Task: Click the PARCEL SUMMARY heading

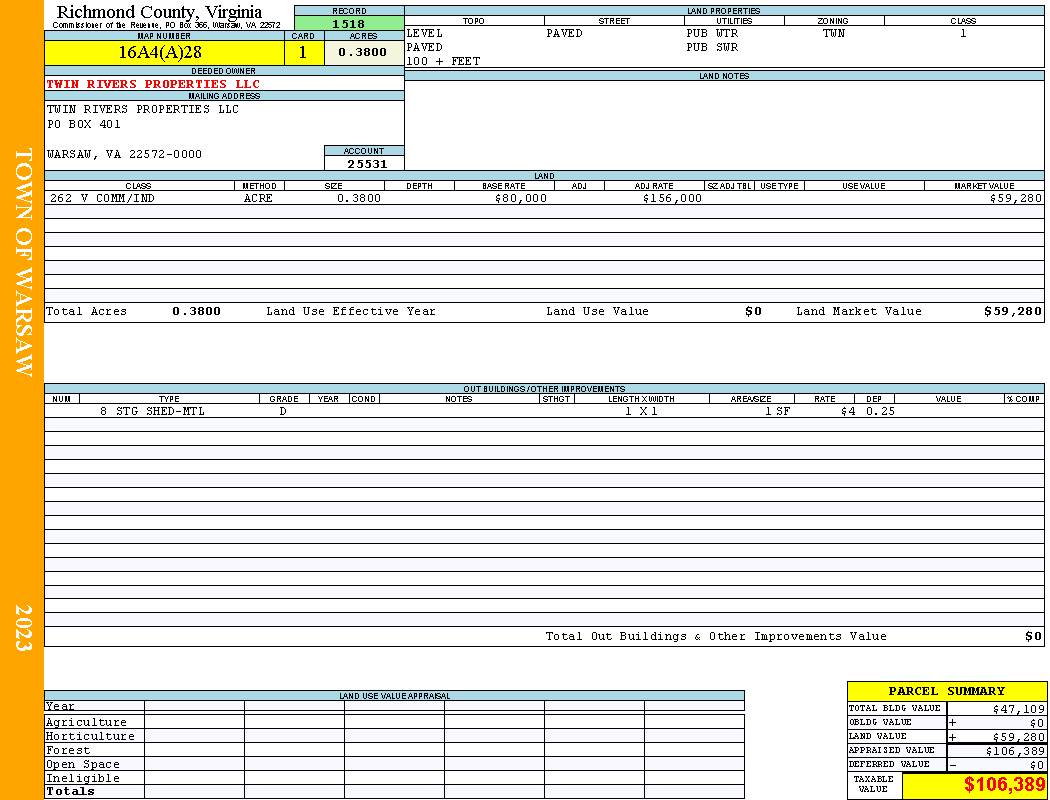Action: (947, 691)
